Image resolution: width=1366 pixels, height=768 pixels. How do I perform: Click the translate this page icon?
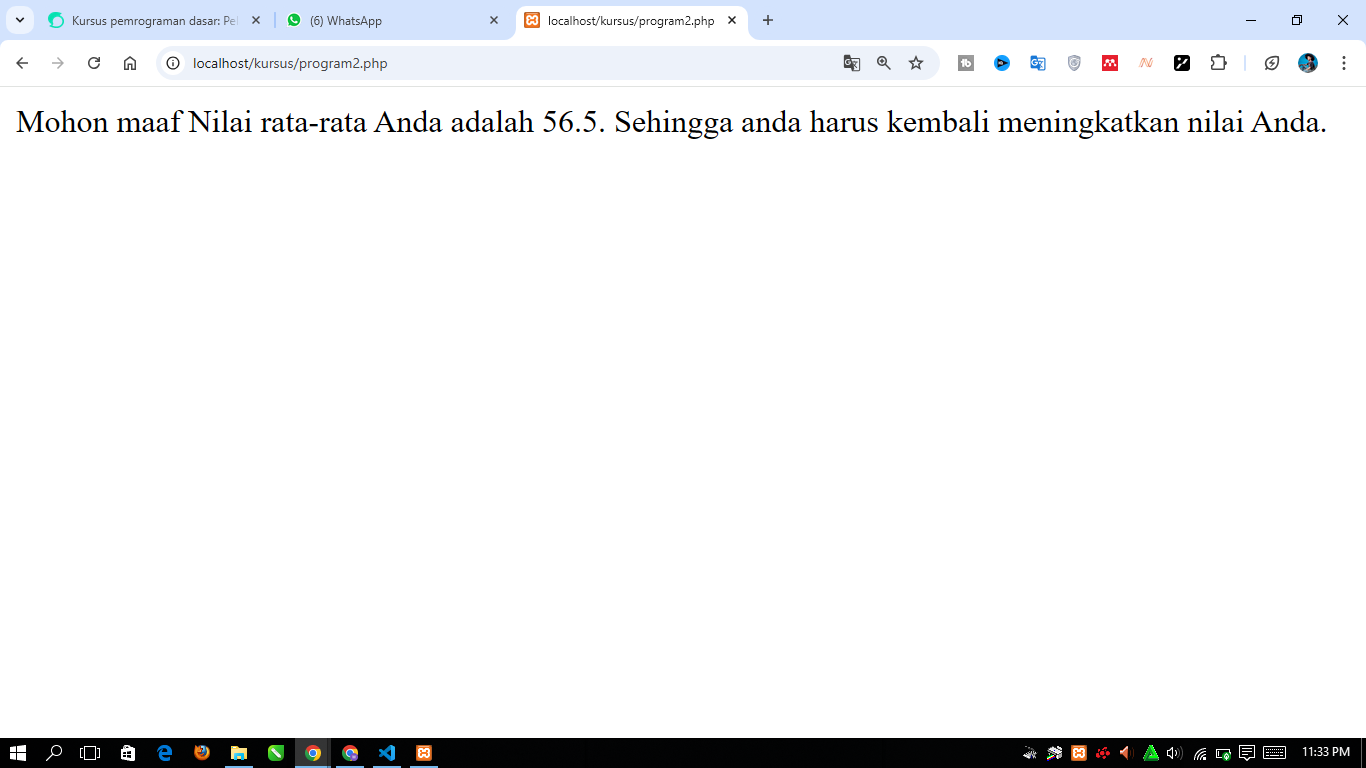coord(852,63)
